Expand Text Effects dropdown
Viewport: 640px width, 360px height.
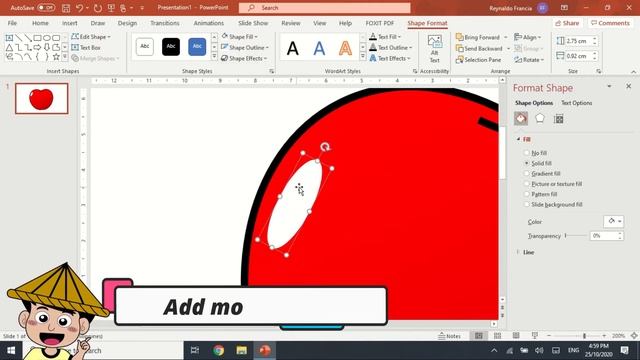pyautogui.click(x=409, y=58)
